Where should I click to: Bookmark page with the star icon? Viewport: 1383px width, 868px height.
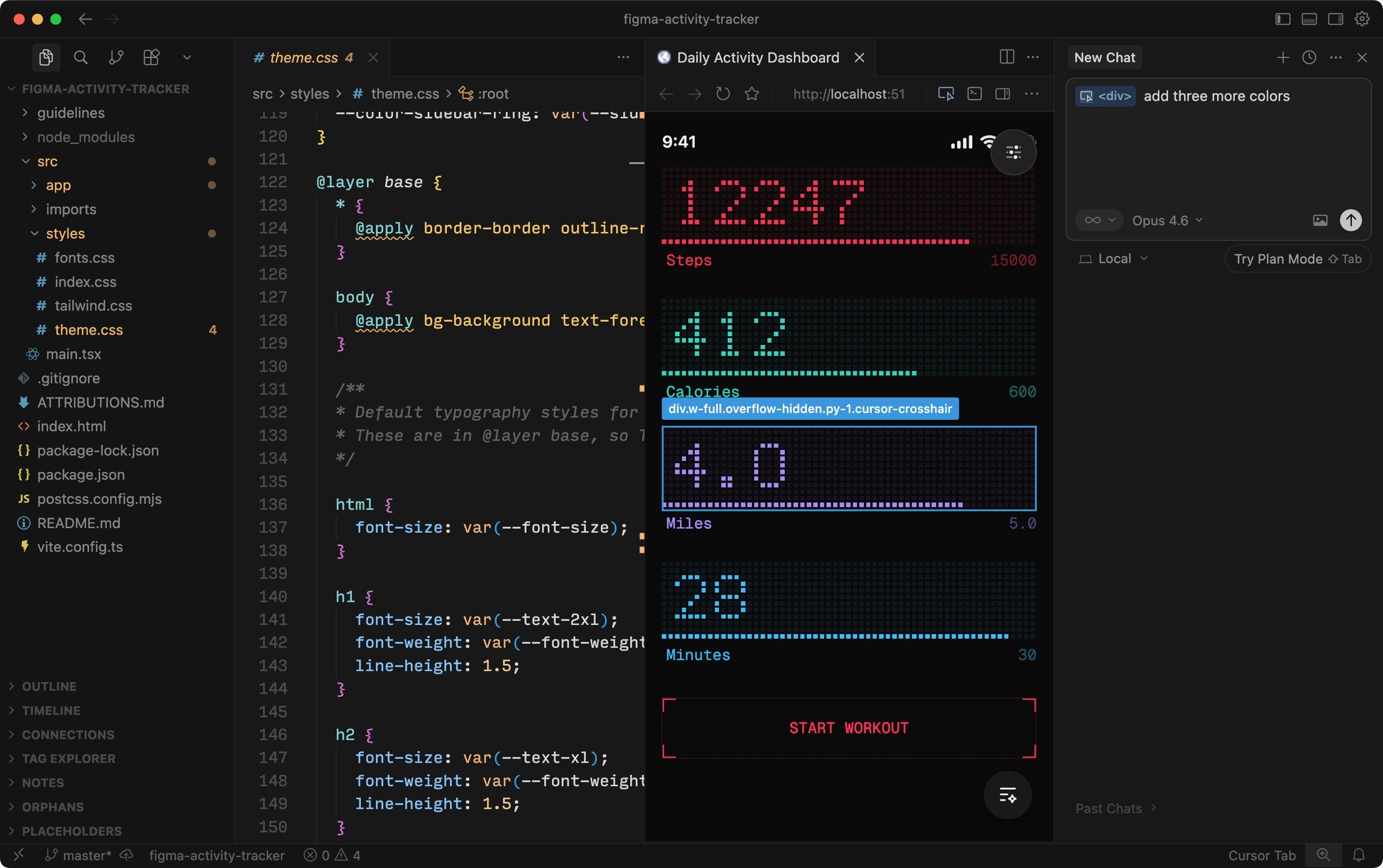click(752, 93)
